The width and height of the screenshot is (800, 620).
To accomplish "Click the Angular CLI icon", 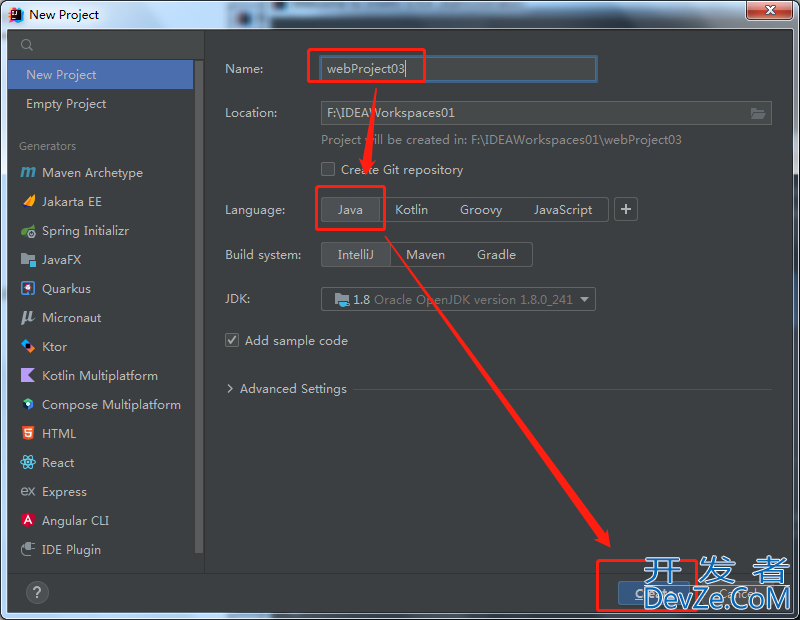I will (28, 520).
